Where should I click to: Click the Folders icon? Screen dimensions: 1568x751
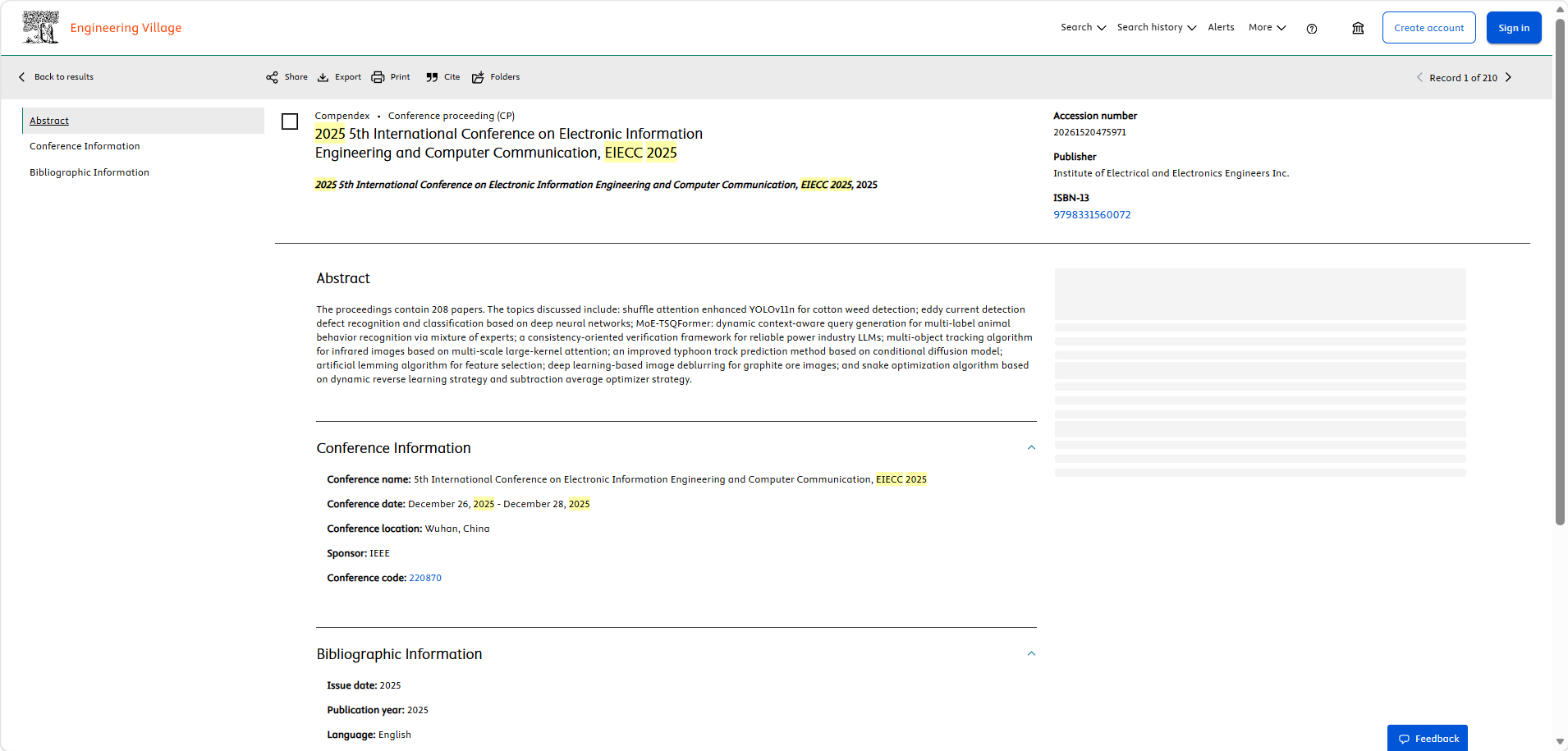[478, 77]
